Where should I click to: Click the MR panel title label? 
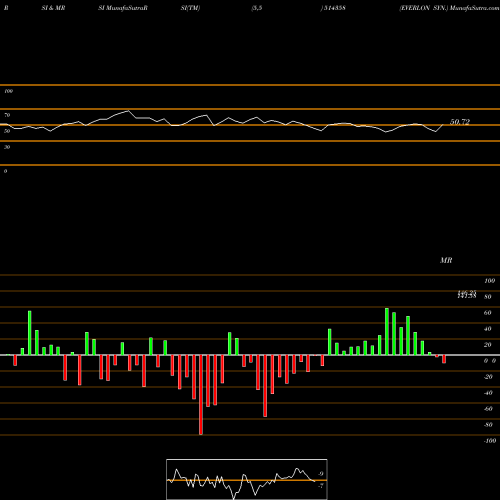click(446, 260)
